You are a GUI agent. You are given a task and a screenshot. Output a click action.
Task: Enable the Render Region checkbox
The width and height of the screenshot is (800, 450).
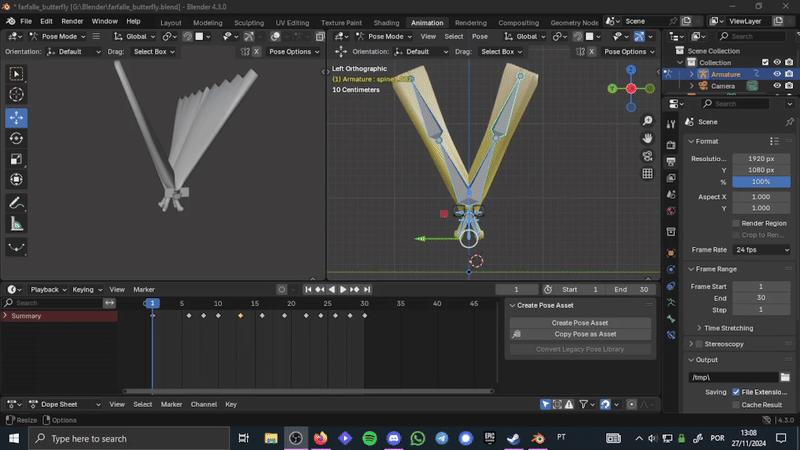tap(737, 223)
